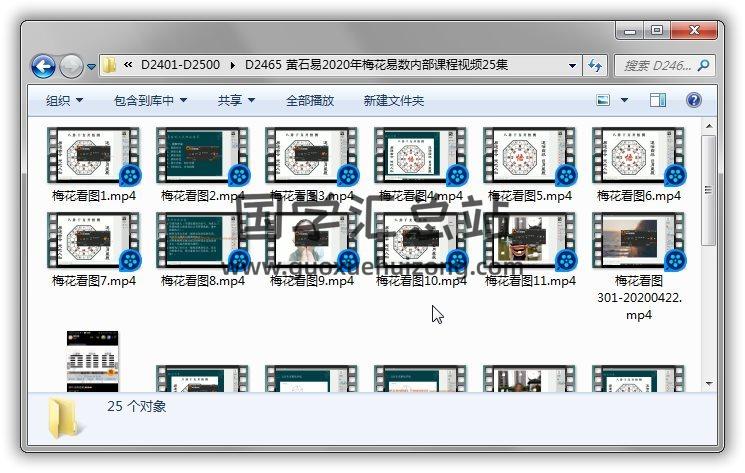Click the Back navigation arrow

[43, 66]
